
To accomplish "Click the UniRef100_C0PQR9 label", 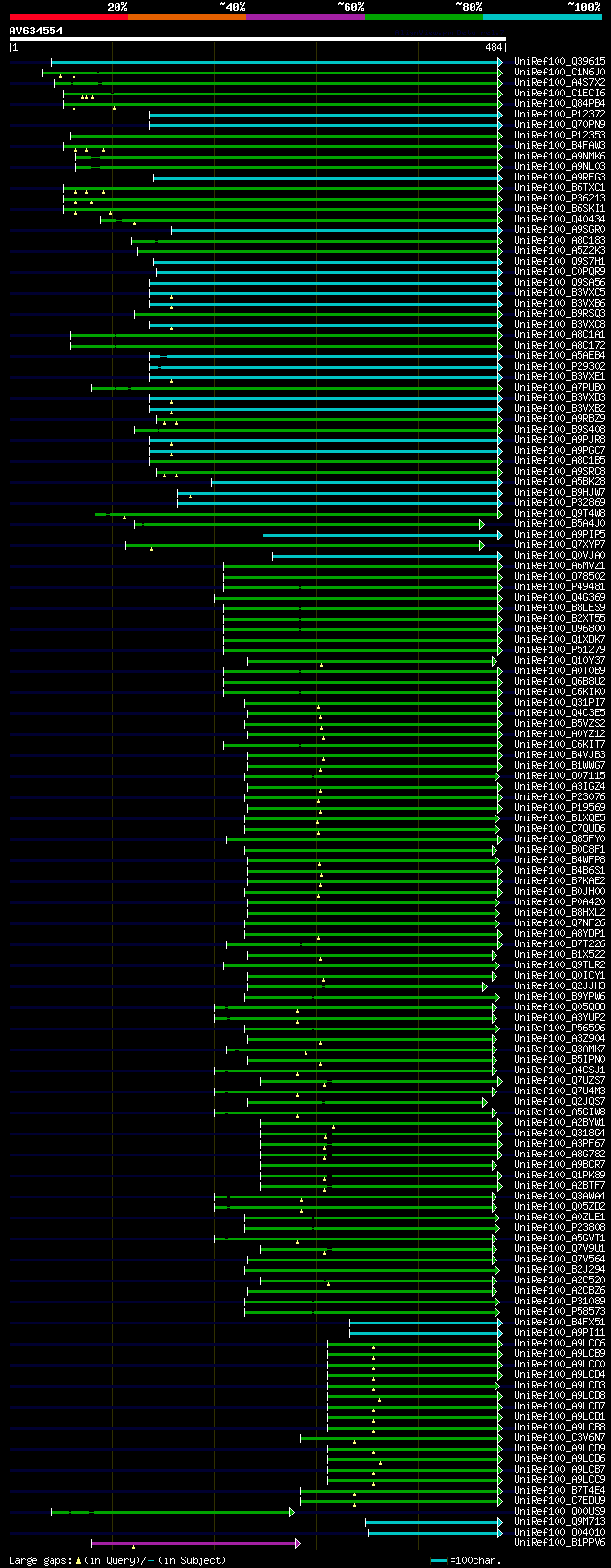I will 559,271.
